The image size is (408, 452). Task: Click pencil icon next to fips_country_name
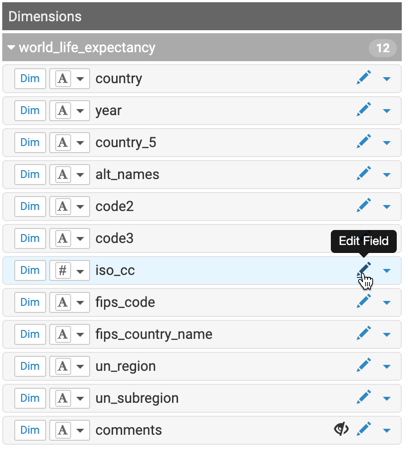click(x=364, y=334)
